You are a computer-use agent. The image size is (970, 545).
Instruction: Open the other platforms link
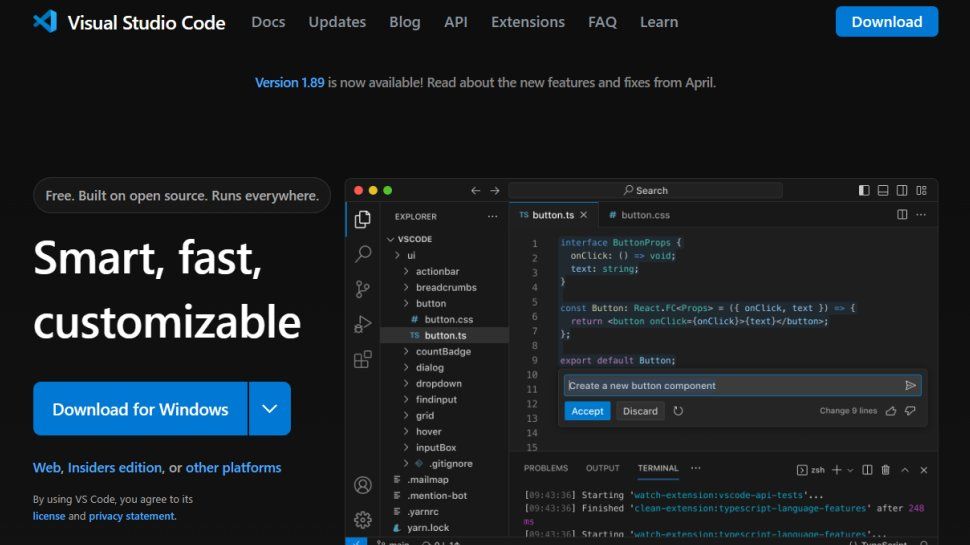(x=233, y=468)
